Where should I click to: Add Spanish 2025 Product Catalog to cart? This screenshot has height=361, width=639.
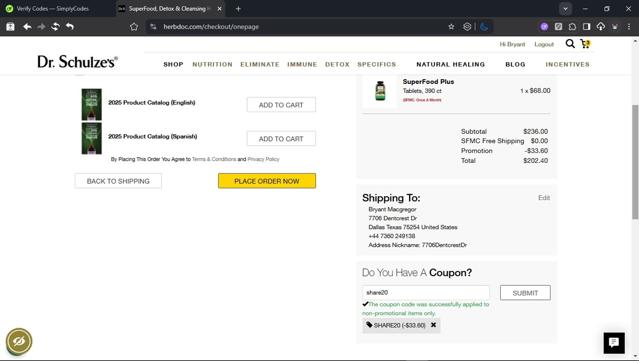coord(281,139)
